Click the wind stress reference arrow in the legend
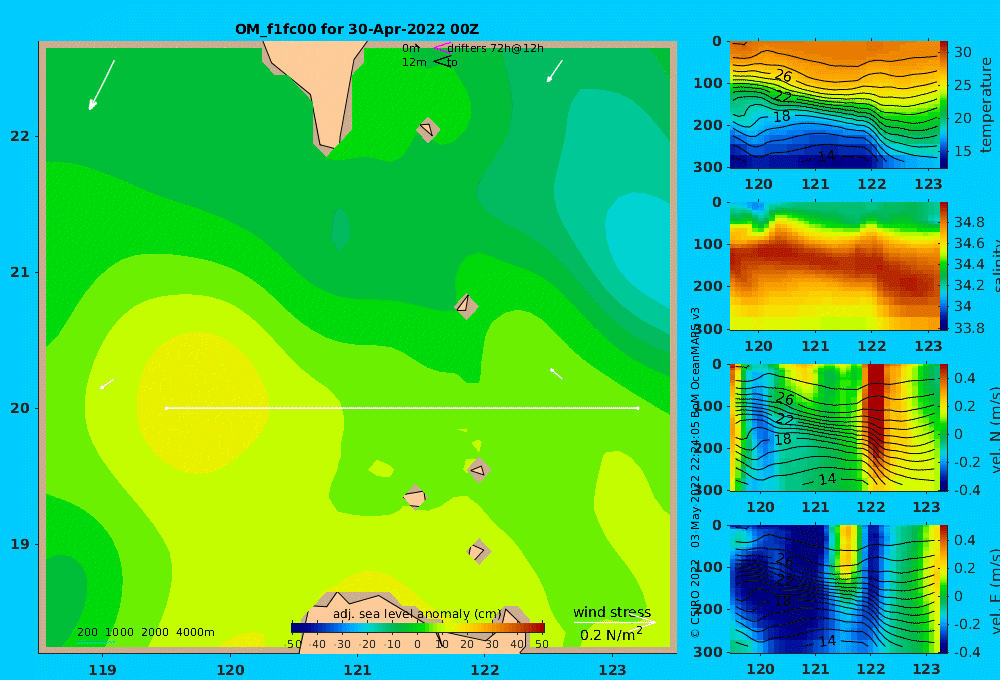This screenshot has height=680, width=1000. pos(614,622)
